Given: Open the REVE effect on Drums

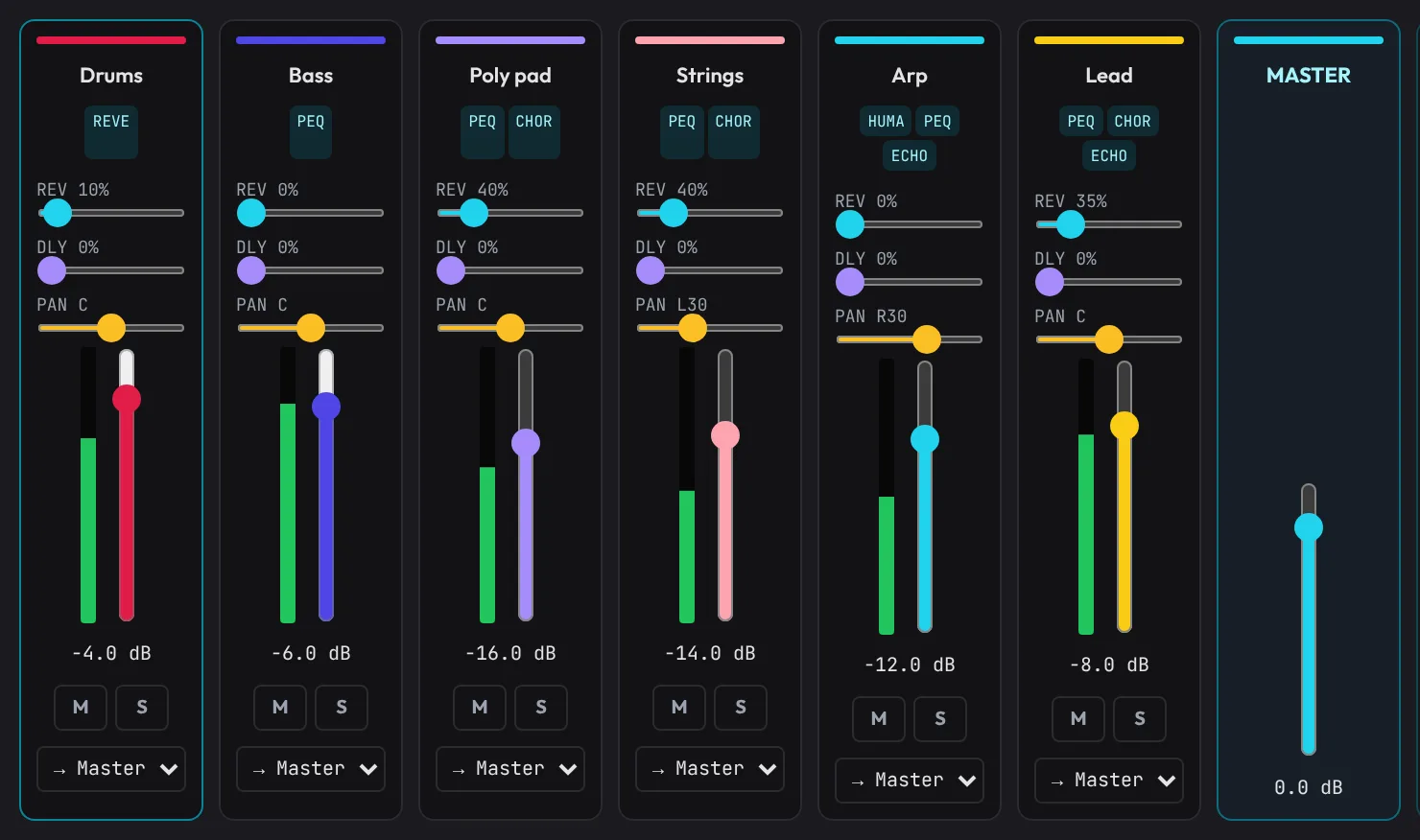Looking at the screenshot, I should (x=111, y=132).
